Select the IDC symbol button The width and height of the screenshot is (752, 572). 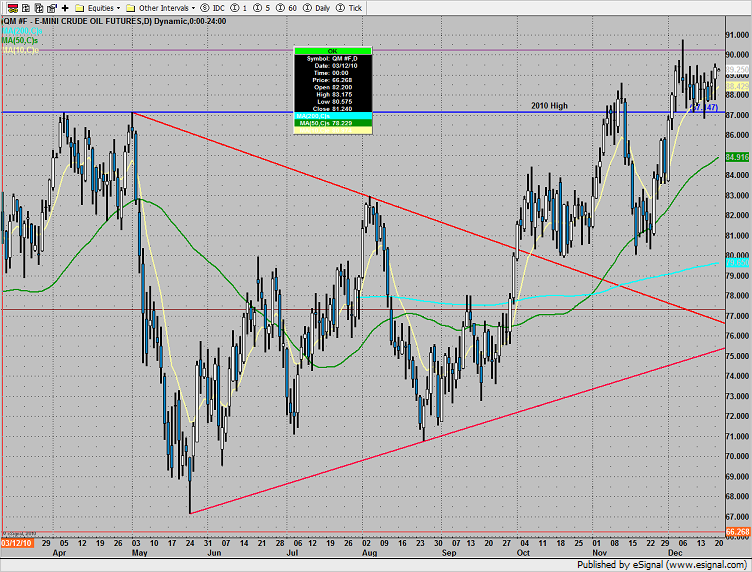212,8
